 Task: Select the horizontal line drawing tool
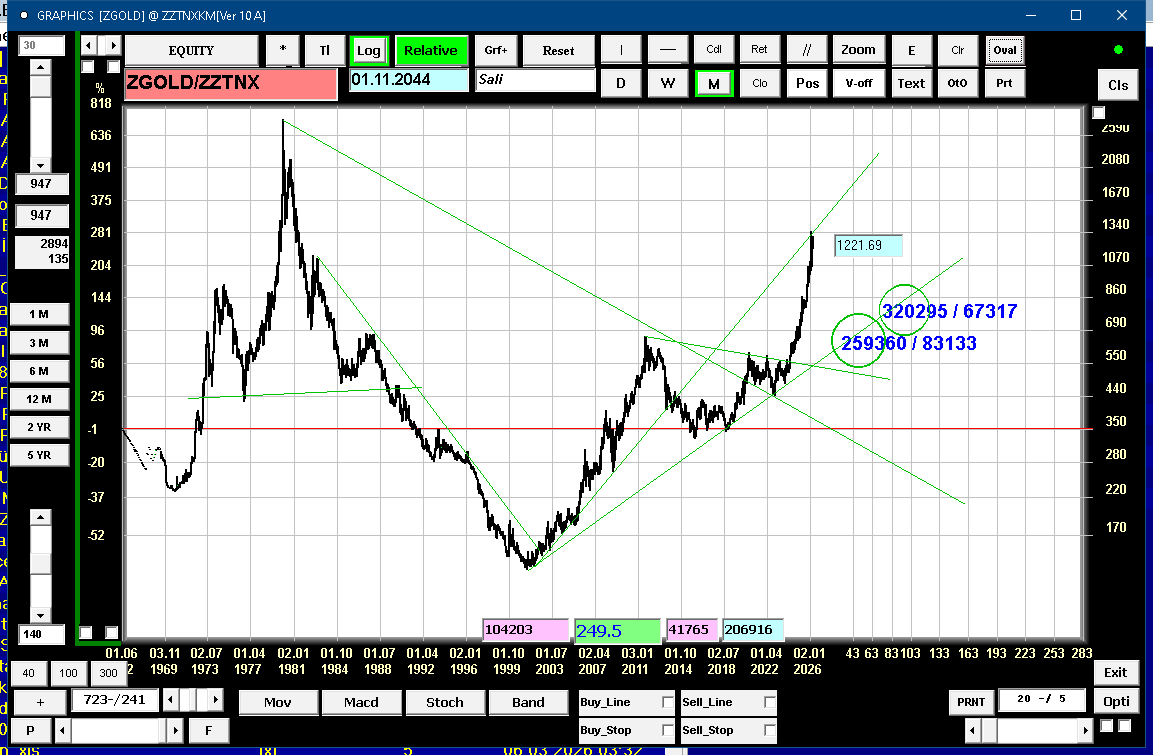(667, 50)
